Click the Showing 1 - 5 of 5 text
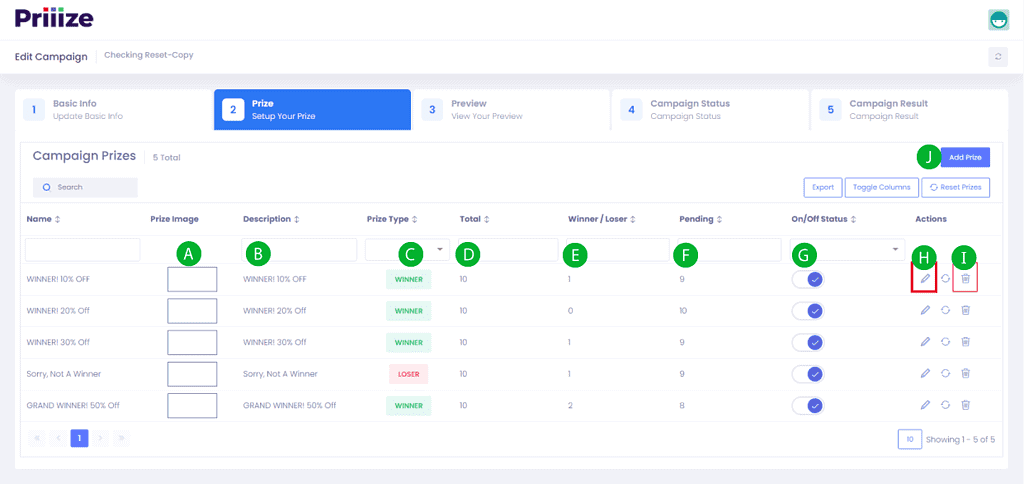 coord(960,440)
